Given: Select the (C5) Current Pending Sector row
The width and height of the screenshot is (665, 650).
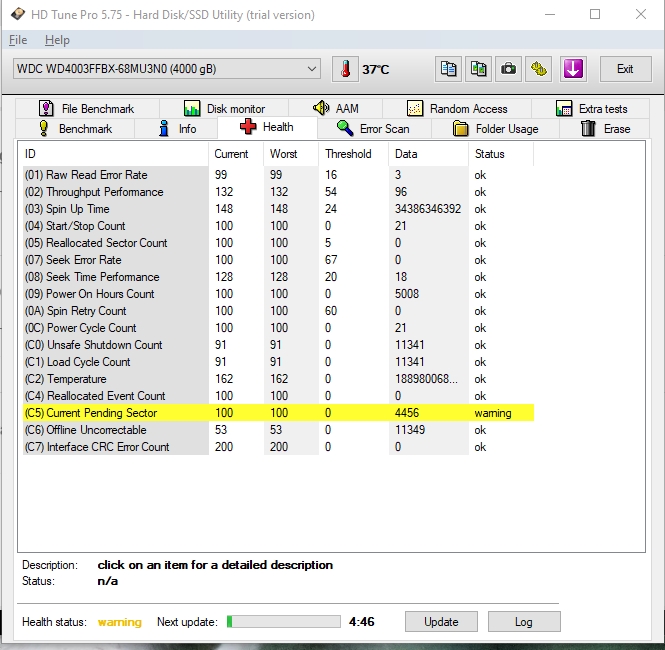Looking at the screenshot, I should (278, 413).
